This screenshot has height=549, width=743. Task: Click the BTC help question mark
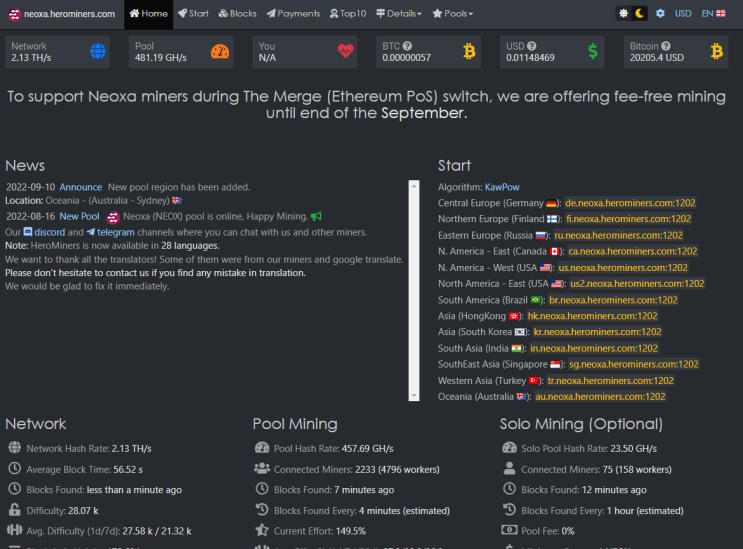pos(407,46)
